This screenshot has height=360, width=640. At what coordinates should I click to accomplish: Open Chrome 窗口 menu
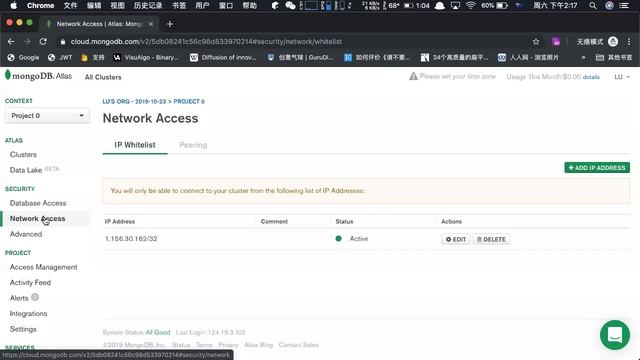(226, 6)
